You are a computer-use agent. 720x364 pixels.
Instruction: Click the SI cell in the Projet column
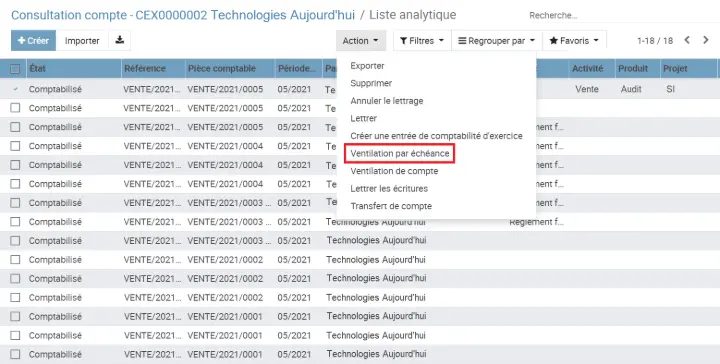(670, 89)
